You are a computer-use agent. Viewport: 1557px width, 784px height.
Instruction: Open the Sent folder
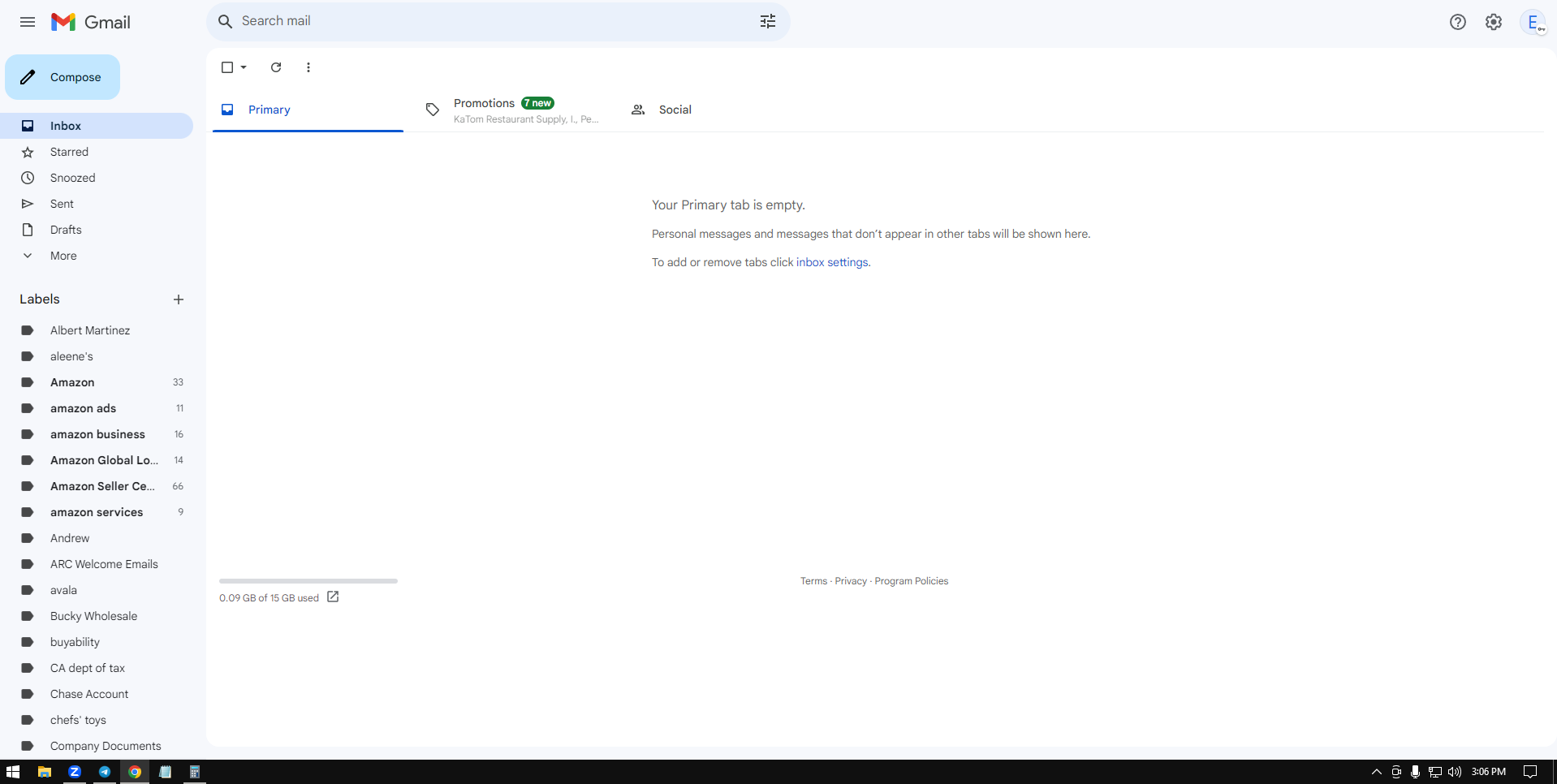tap(97, 204)
